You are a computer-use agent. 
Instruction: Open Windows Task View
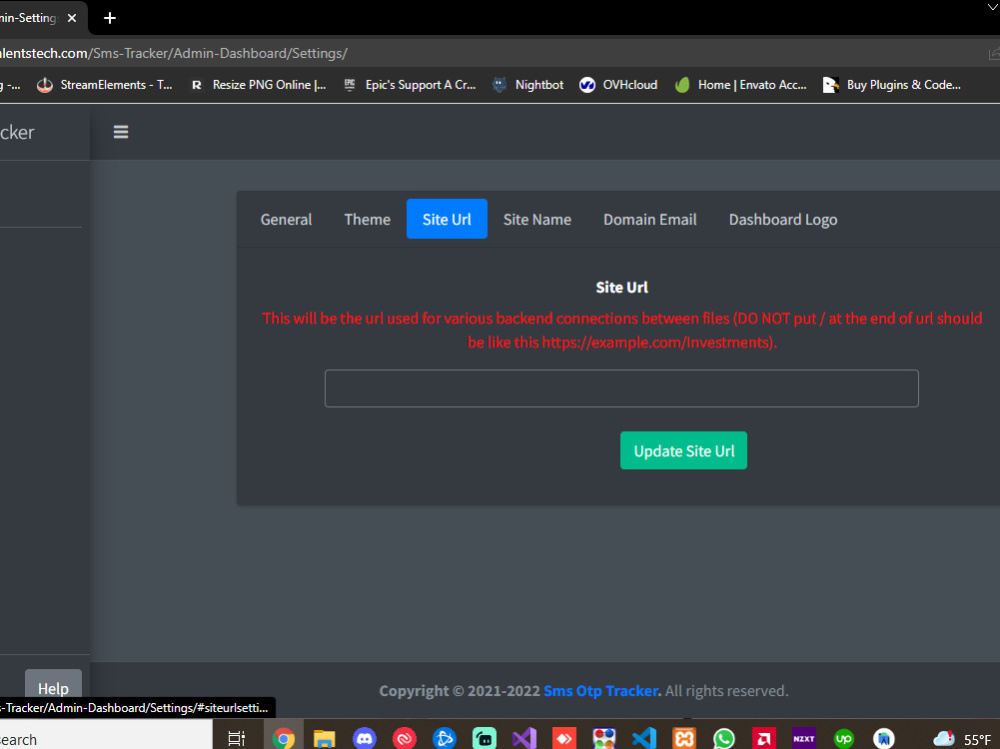click(x=237, y=739)
